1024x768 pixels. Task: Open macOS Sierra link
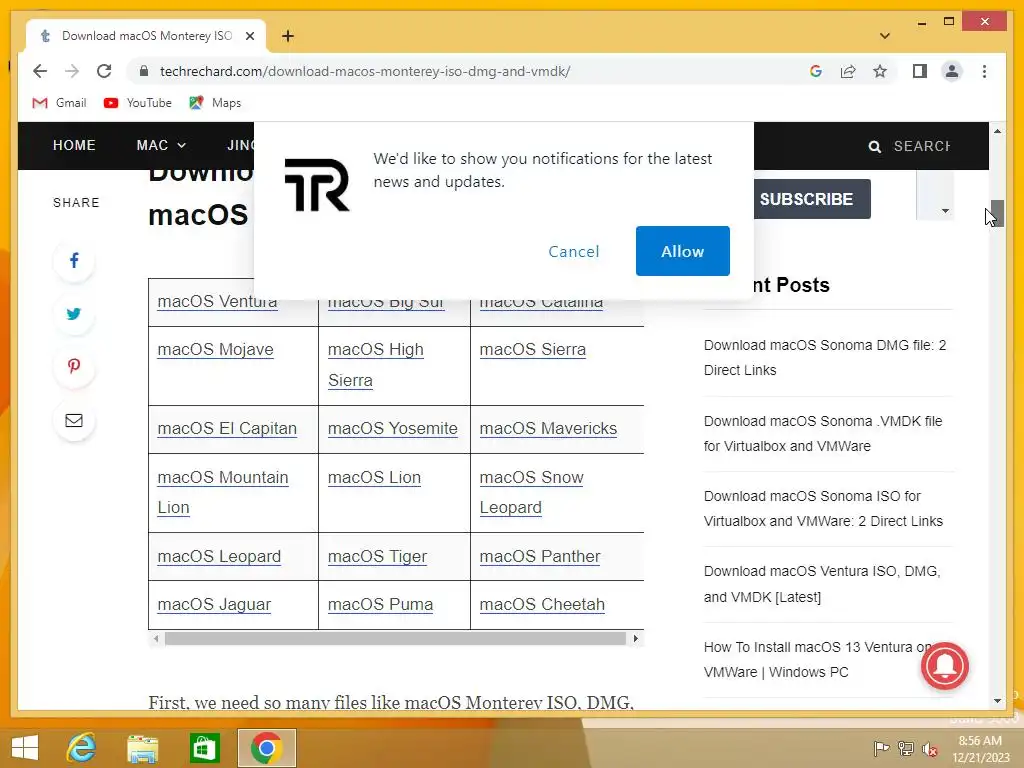coord(532,350)
